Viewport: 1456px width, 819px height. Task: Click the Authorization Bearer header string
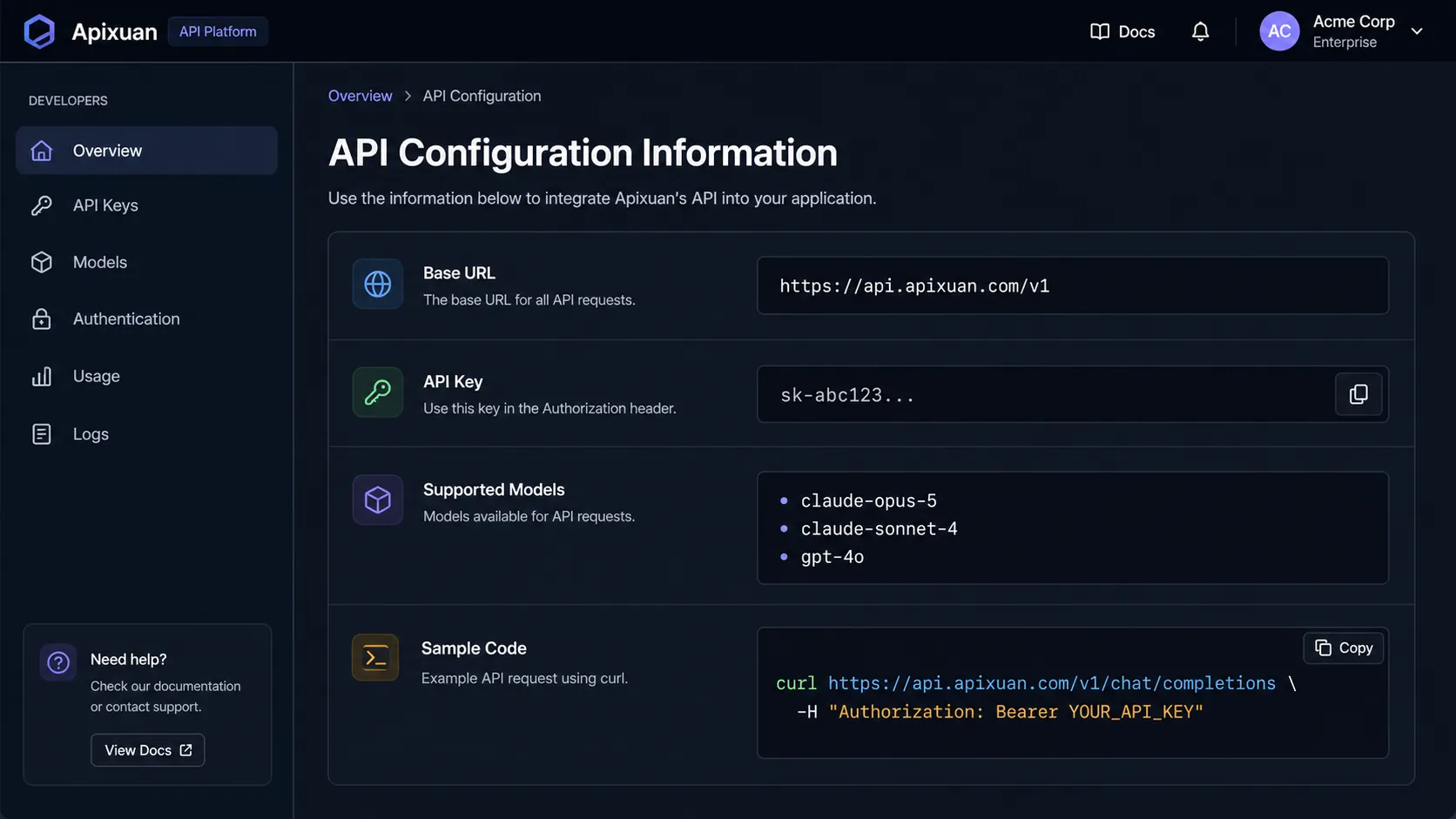[x=1015, y=712]
